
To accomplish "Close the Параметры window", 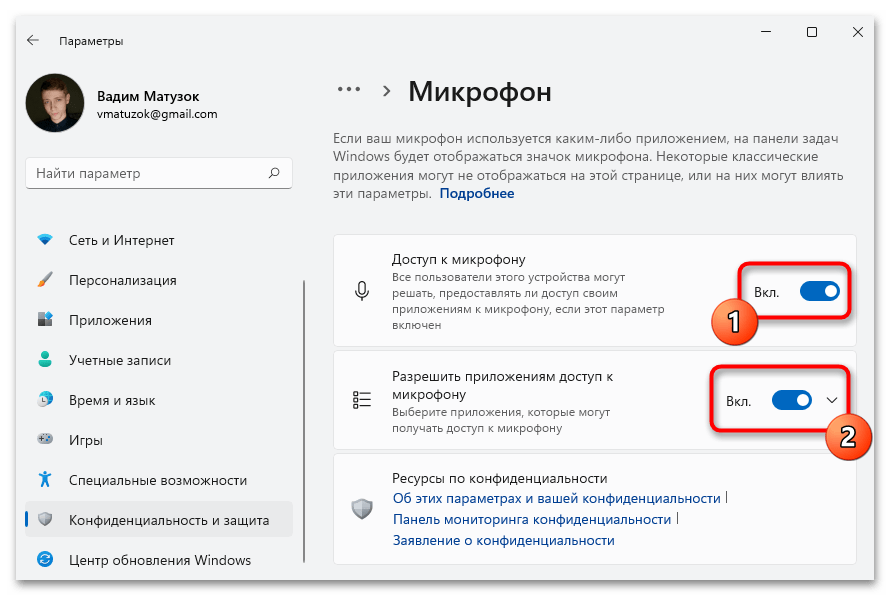I will click(858, 32).
